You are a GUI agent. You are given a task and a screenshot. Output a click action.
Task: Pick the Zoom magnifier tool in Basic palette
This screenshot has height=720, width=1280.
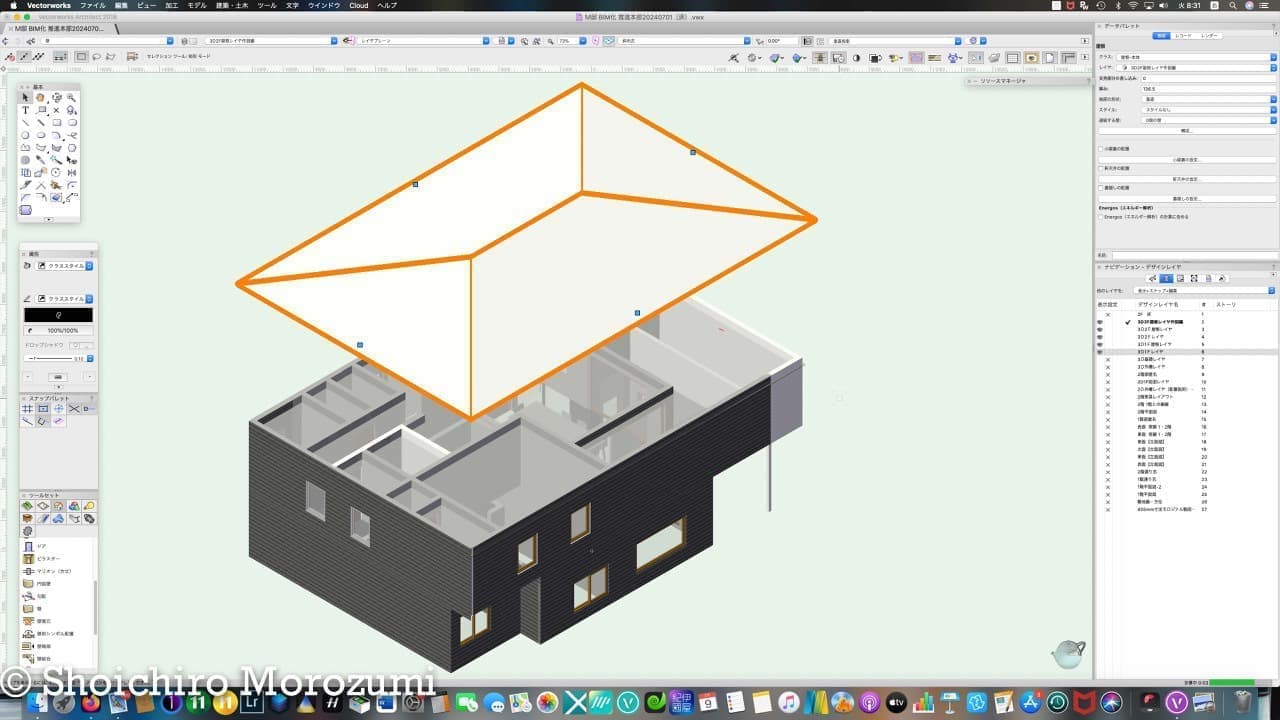pos(72,98)
